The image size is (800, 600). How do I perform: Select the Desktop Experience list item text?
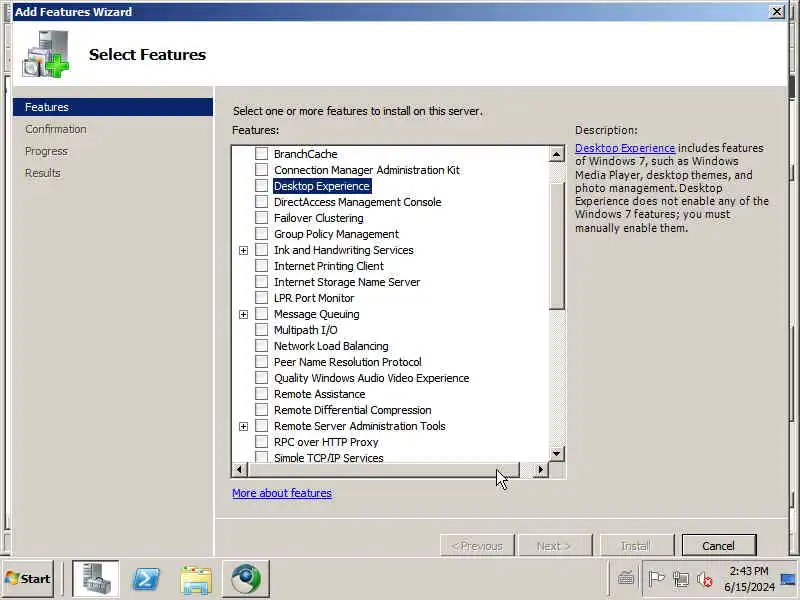[x=322, y=186]
